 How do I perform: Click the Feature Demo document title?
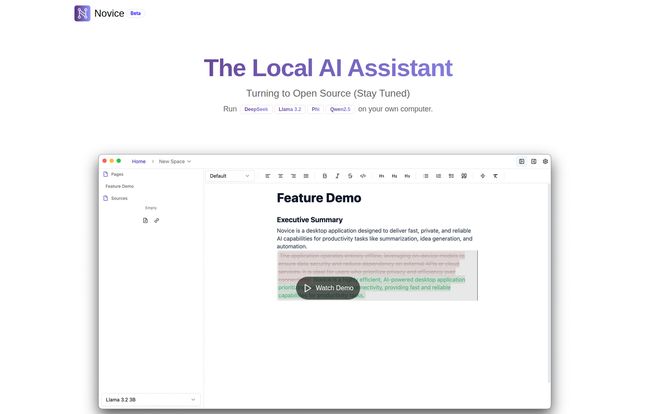319,198
